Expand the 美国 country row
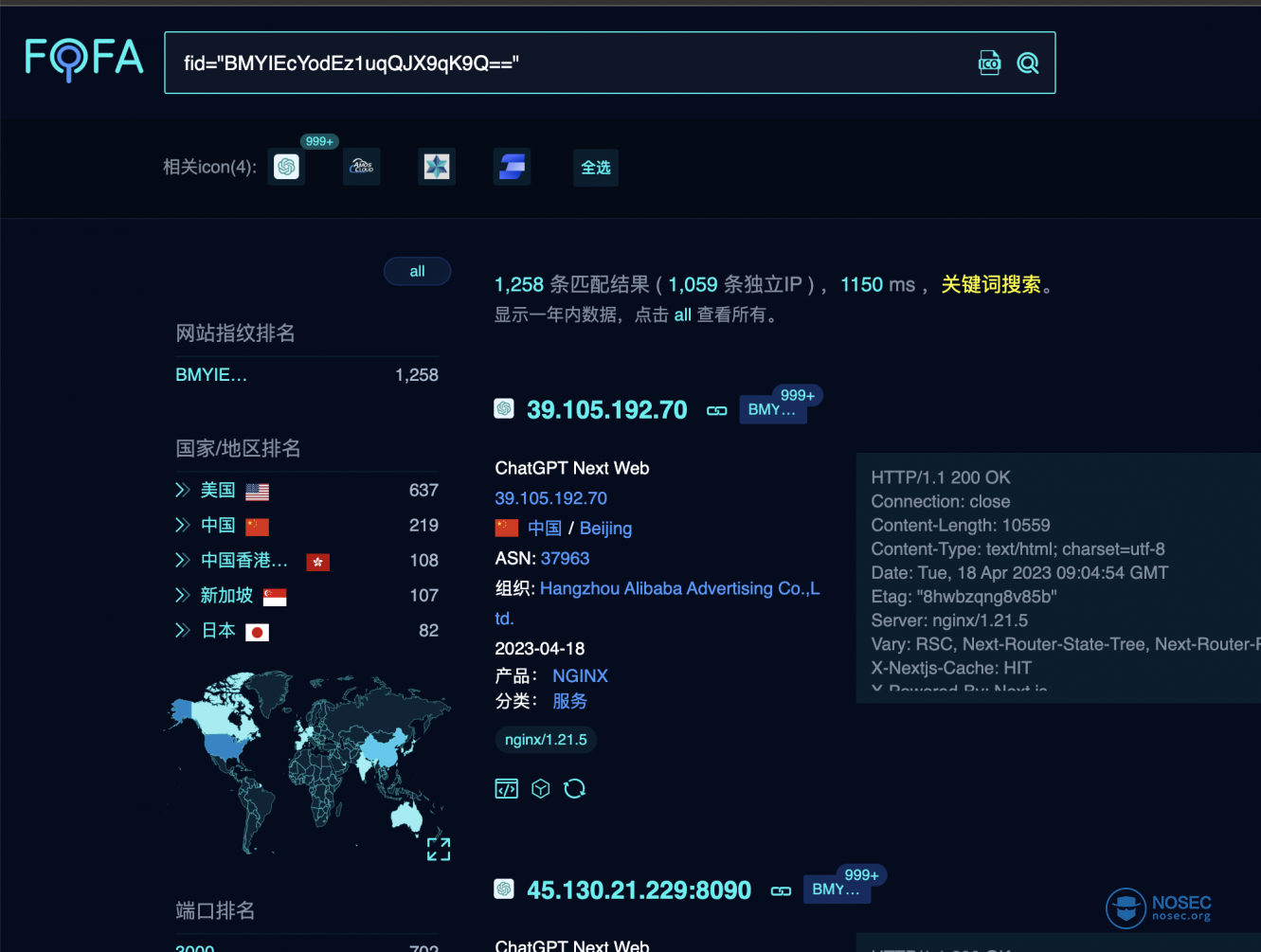Image resolution: width=1261 pixels, height=952 pixels. tap(183, 490)
